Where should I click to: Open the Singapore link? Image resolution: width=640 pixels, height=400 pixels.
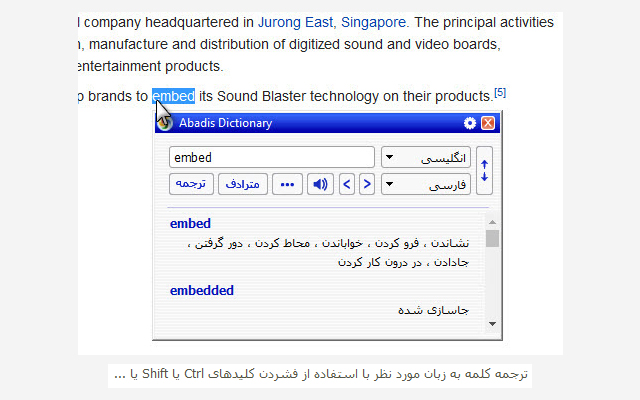[373, 22]
